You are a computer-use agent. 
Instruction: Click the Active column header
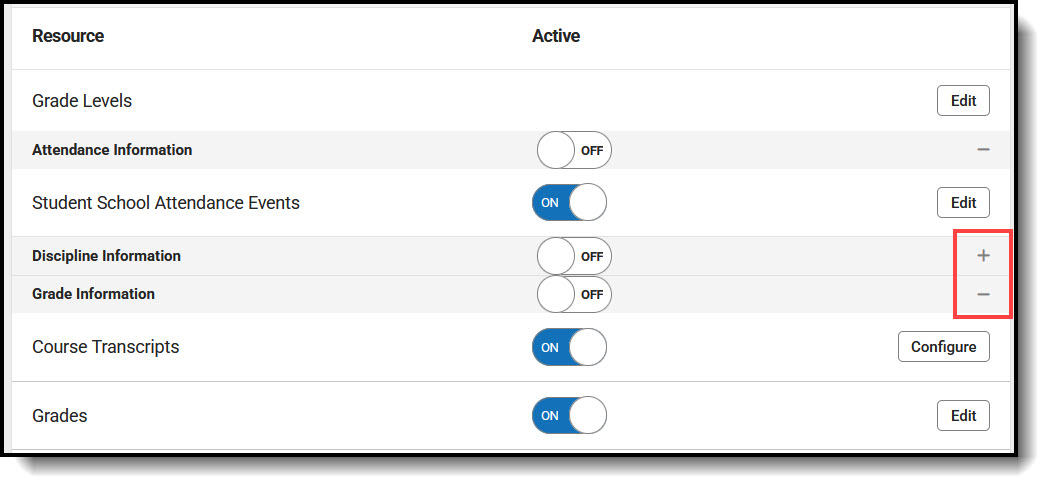click(556, 36)
